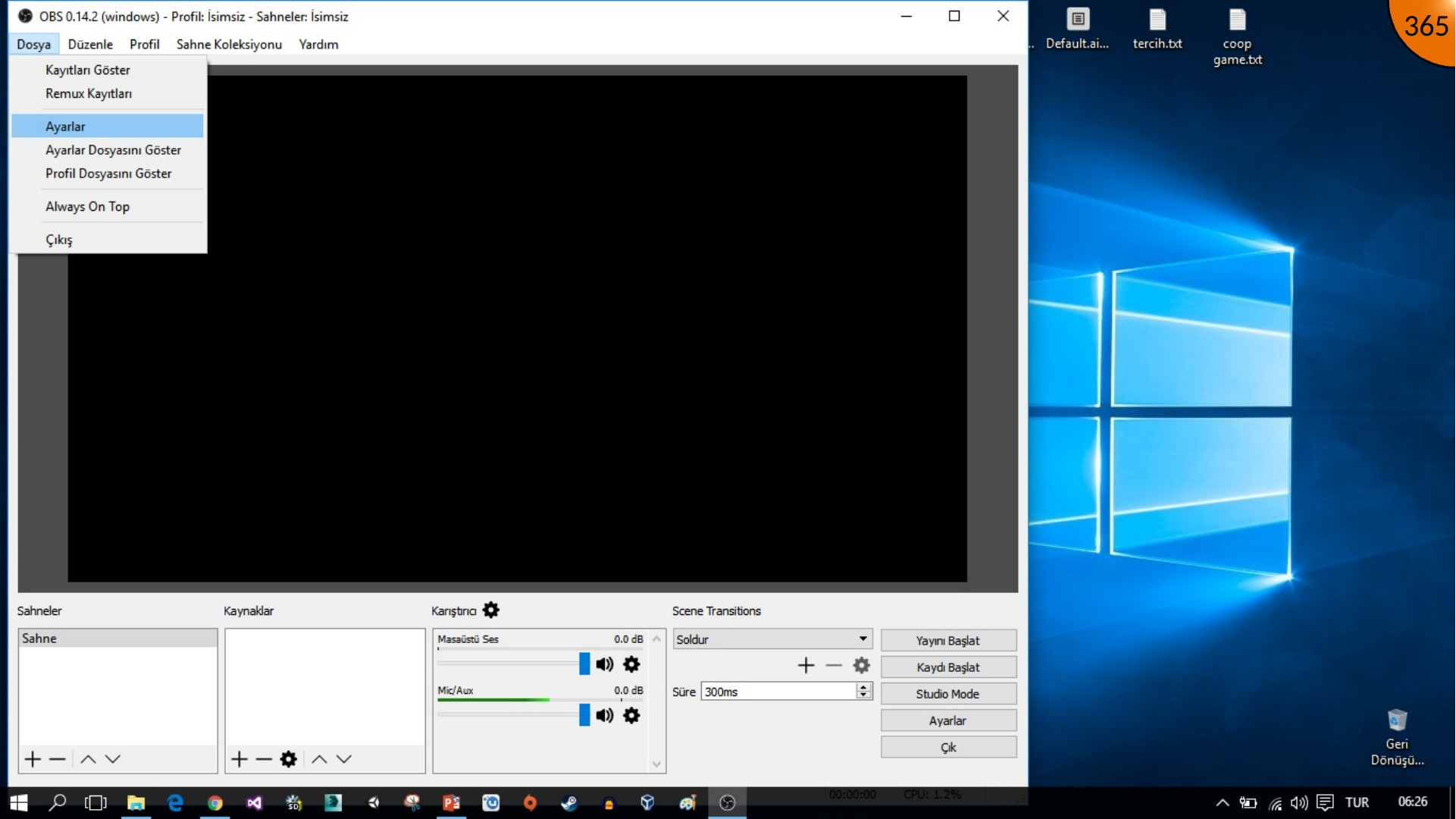Screen dimensions: 1456x819
Task: Open Unity from taskbar
Action: [372, 802]
